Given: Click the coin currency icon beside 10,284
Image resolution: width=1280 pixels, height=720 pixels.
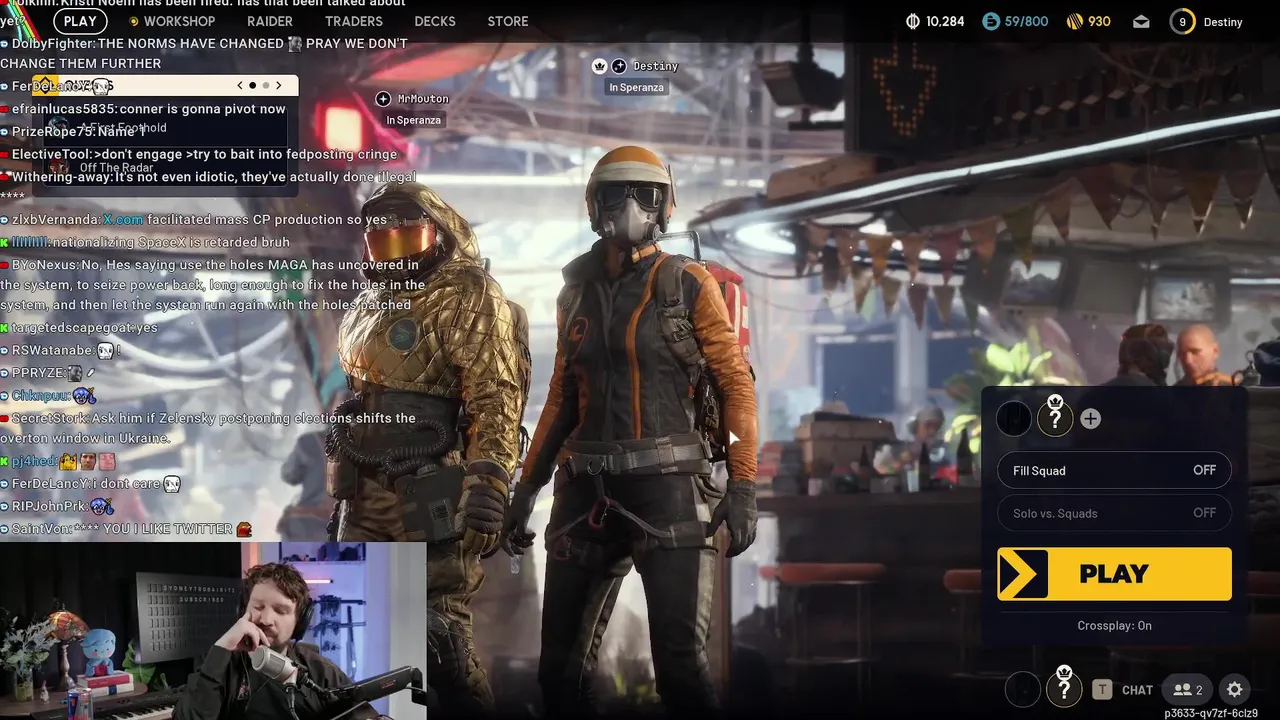Looking at the screenshot, I should 912,21.
